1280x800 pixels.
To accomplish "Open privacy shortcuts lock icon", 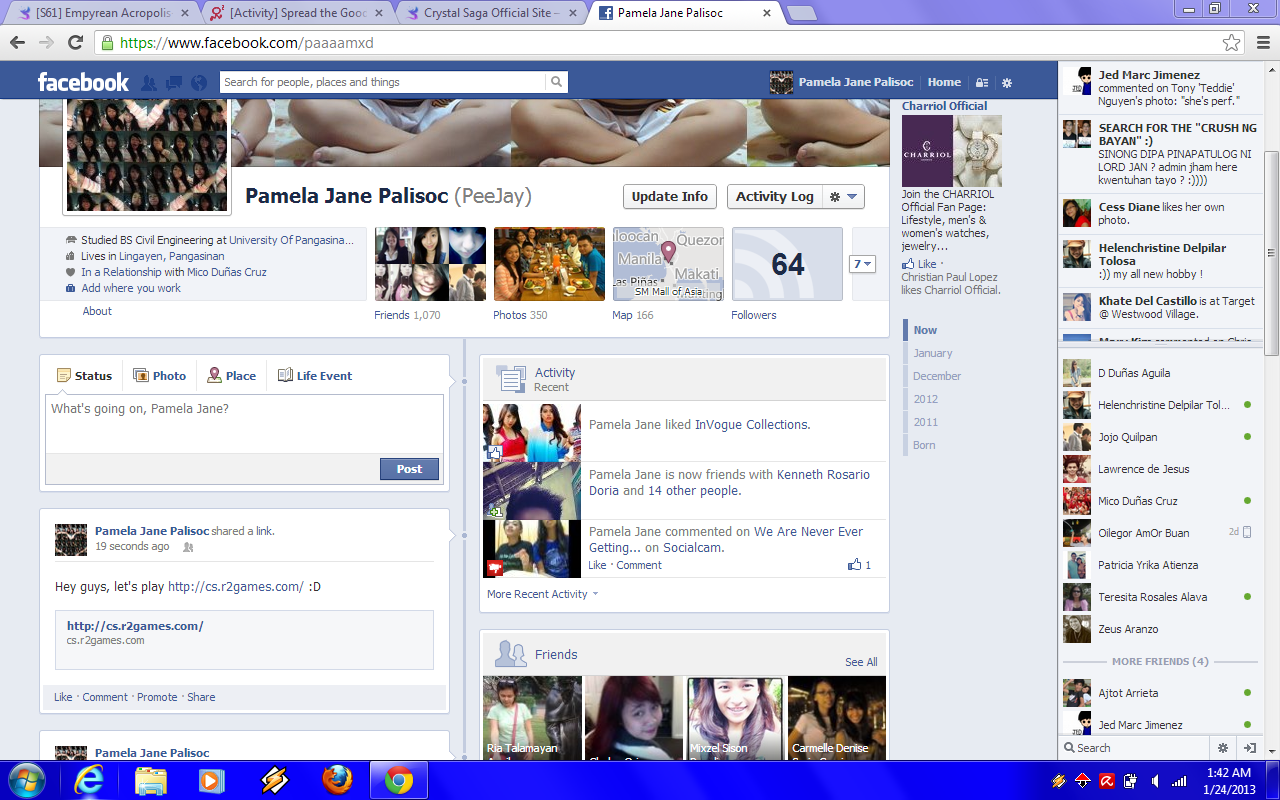I will point(982,83).
